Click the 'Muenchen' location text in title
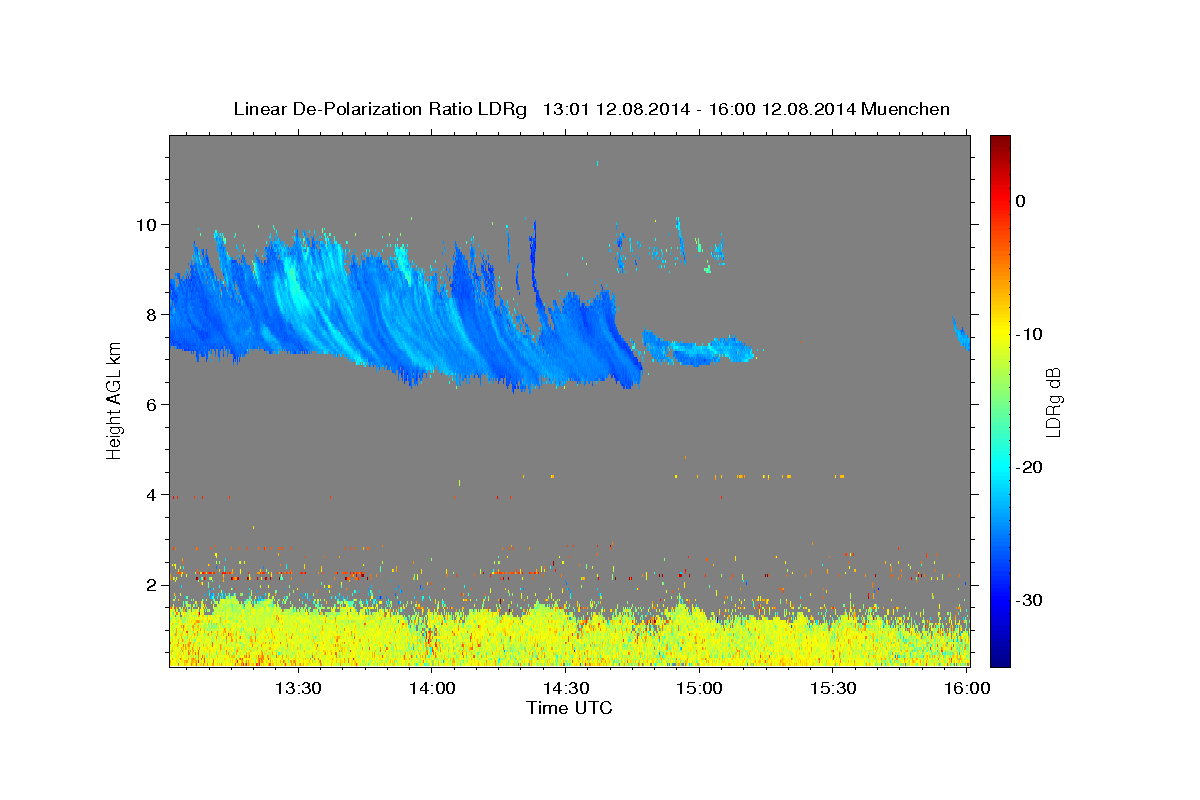 (x=907, y=109)
